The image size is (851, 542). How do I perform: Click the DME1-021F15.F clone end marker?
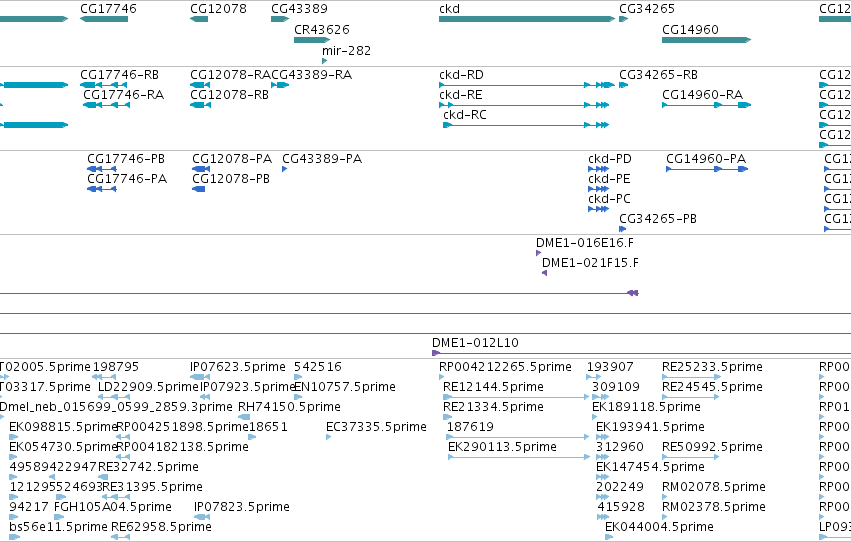click(x=544, y=273)
